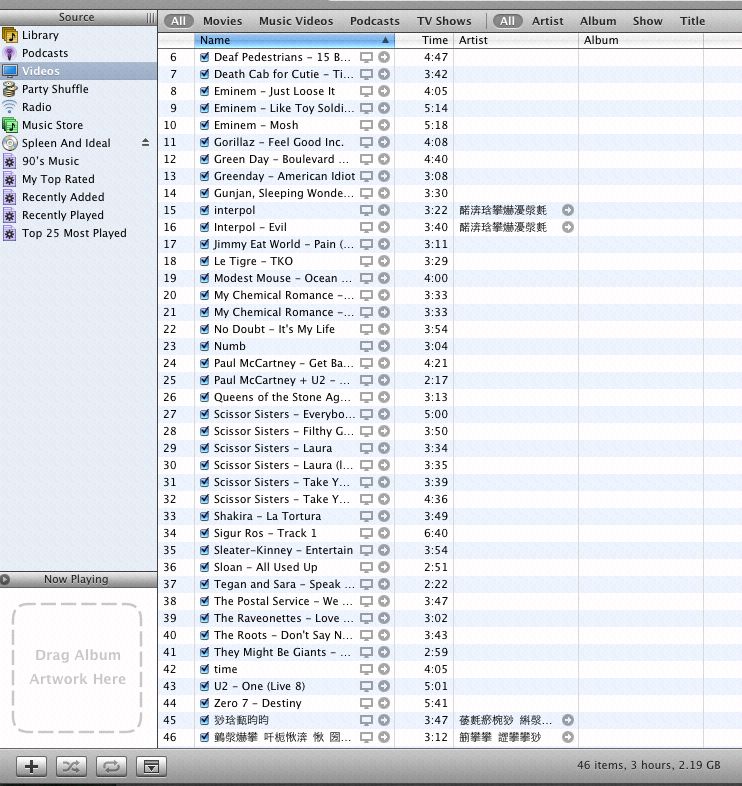Image resolution: width=742 pixels, height=786 pixels.
Task: Select the Tegan and Sara - Speak row
Action: pyautogui.click(x=450, y=584)
